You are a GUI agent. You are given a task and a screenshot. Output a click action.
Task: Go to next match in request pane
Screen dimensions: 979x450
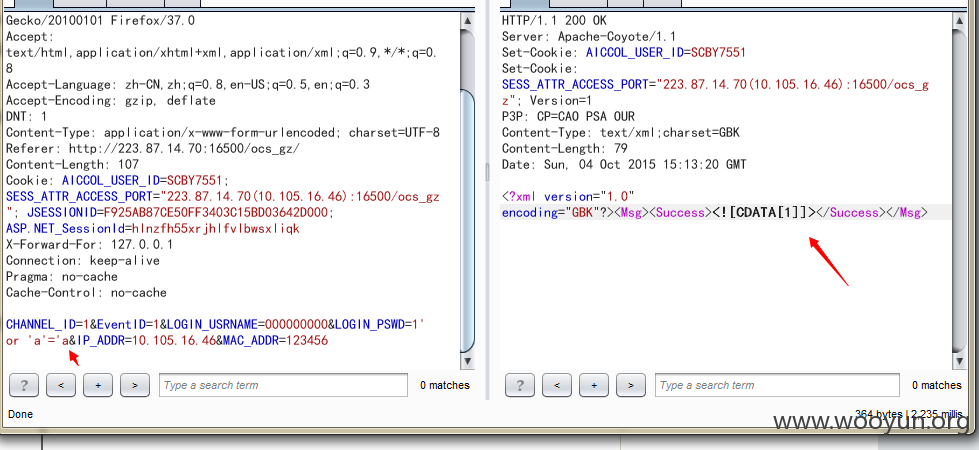(x=134, y=385)
